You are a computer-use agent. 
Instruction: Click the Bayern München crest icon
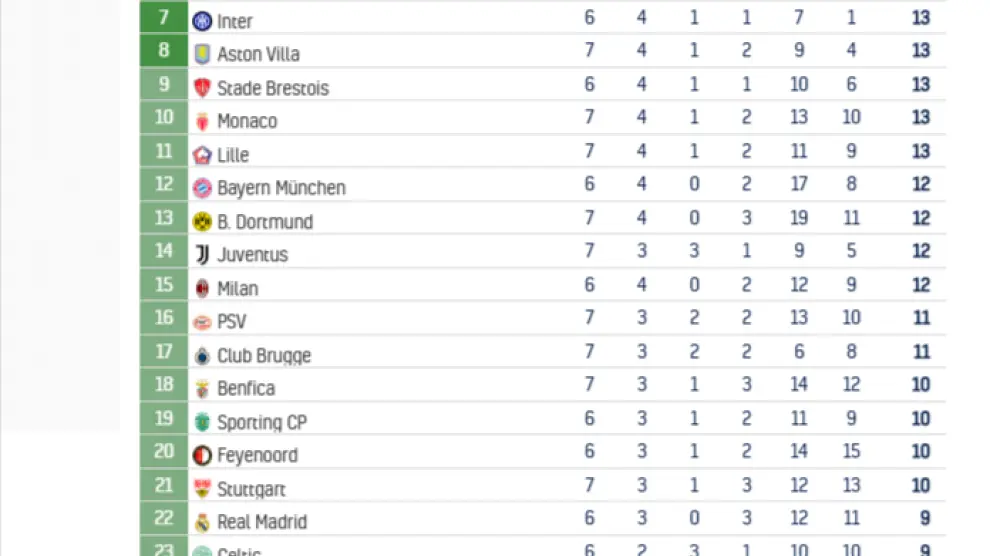202,188
